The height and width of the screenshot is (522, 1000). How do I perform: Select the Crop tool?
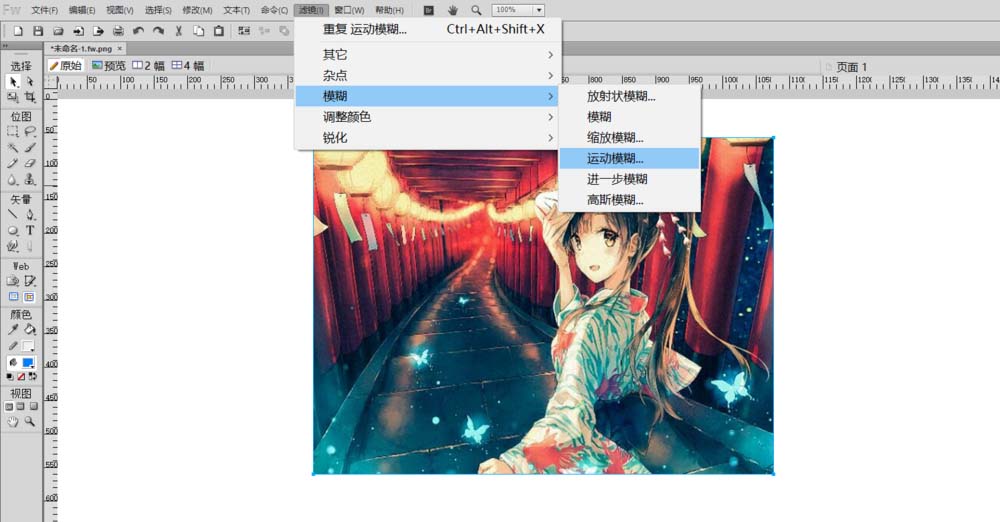click(29, 98)
